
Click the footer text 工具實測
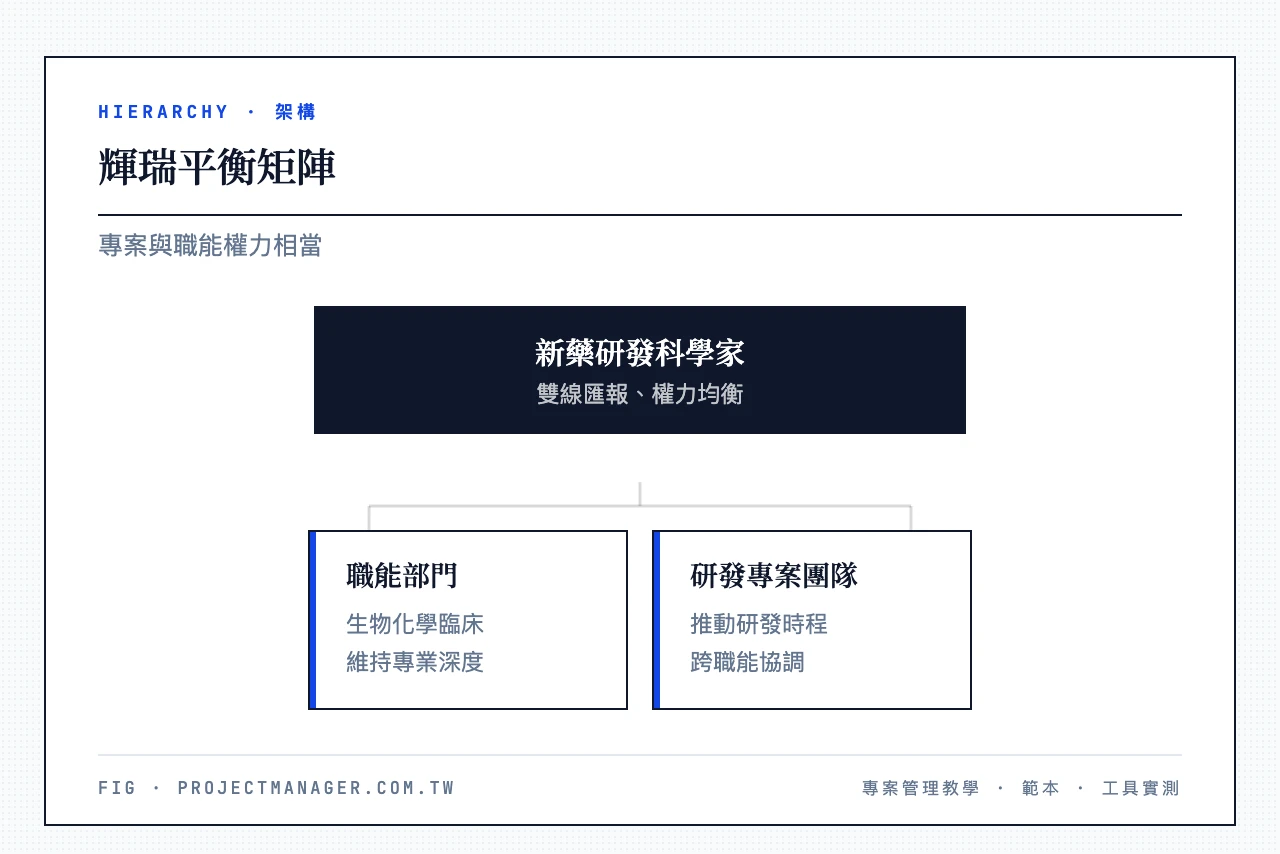pyautogui.click(x=1141, y=788)
